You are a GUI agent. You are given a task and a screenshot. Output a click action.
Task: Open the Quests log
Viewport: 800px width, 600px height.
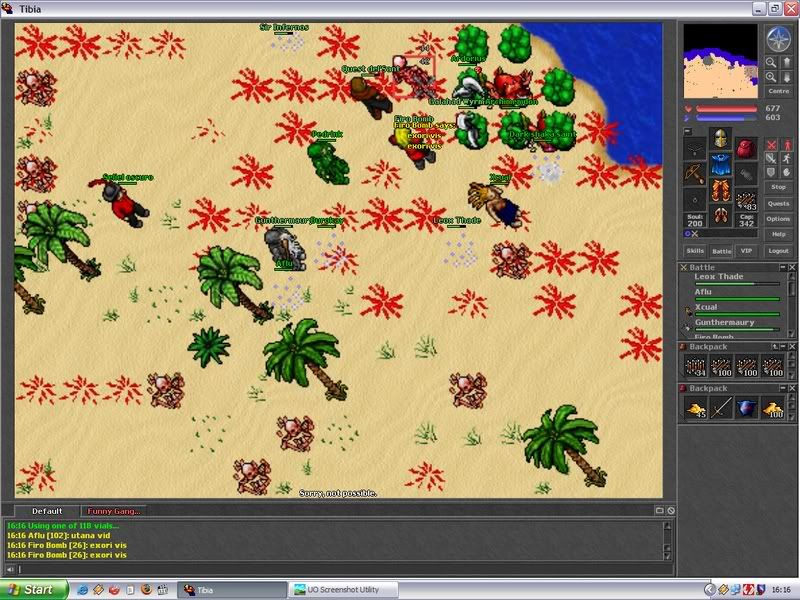coord(779,203)
